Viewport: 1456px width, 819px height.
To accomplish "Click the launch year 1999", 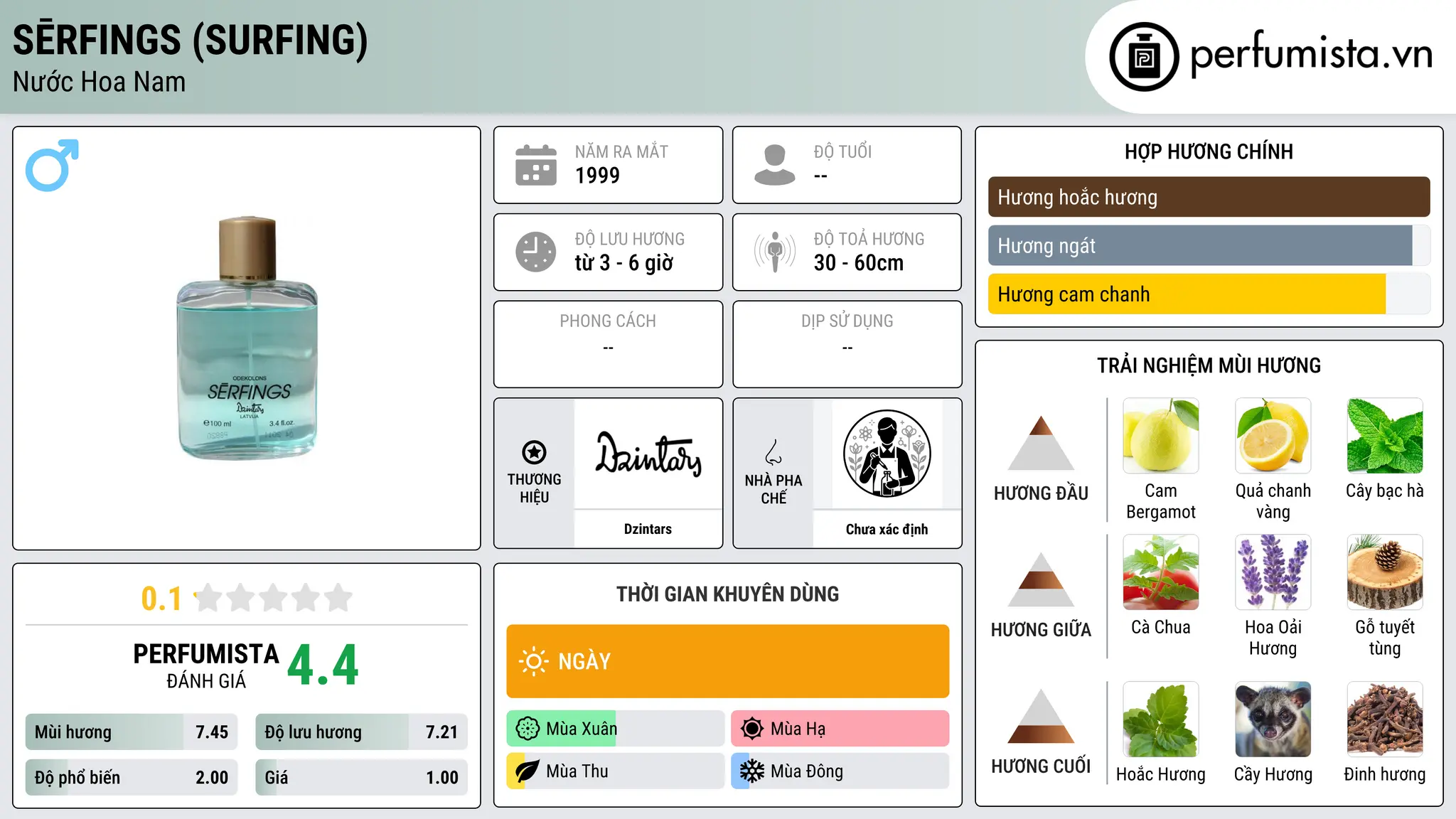I will click(x=597, y=175).
